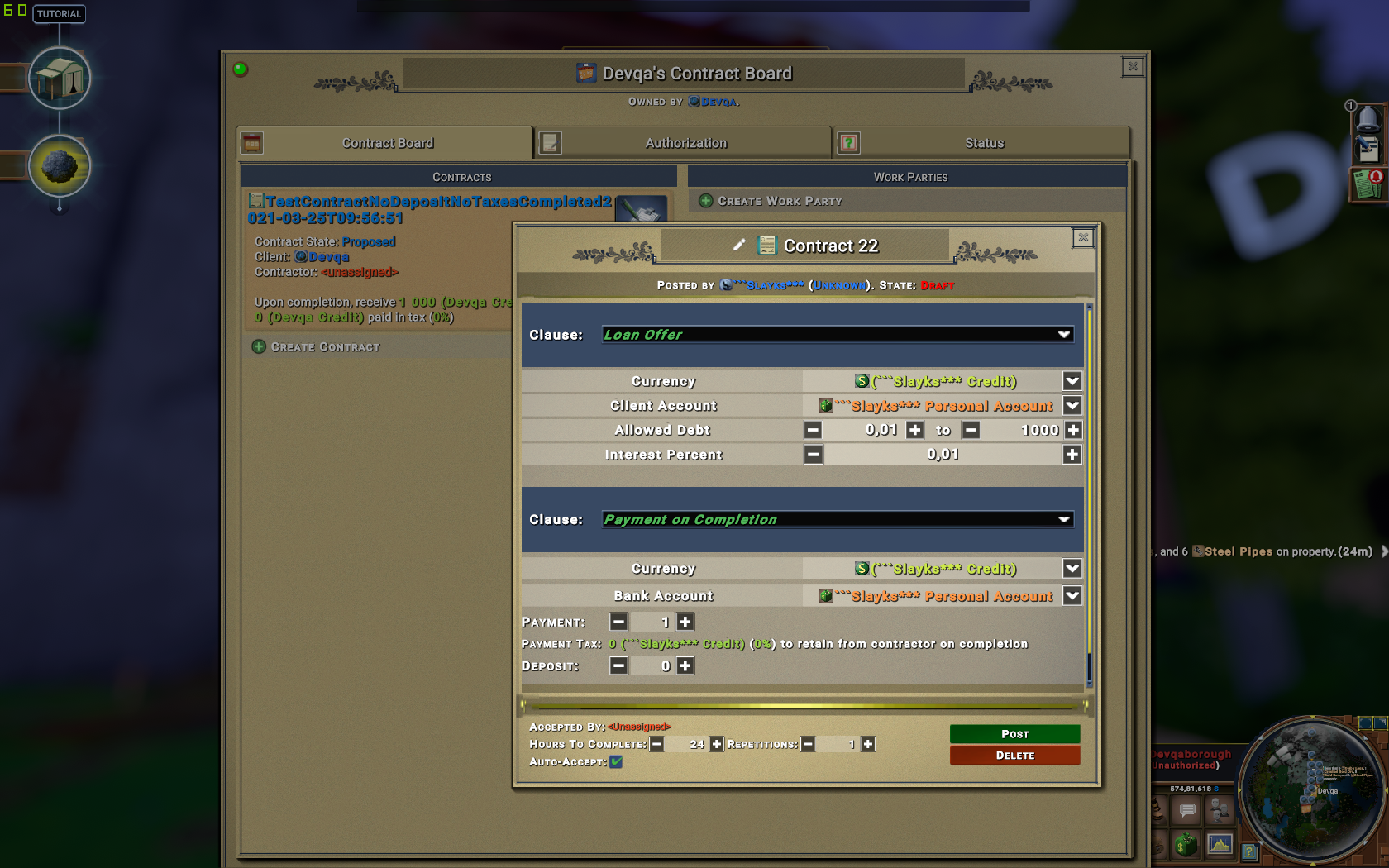Open the notifications bell icon

click(x=1368, y=118)
